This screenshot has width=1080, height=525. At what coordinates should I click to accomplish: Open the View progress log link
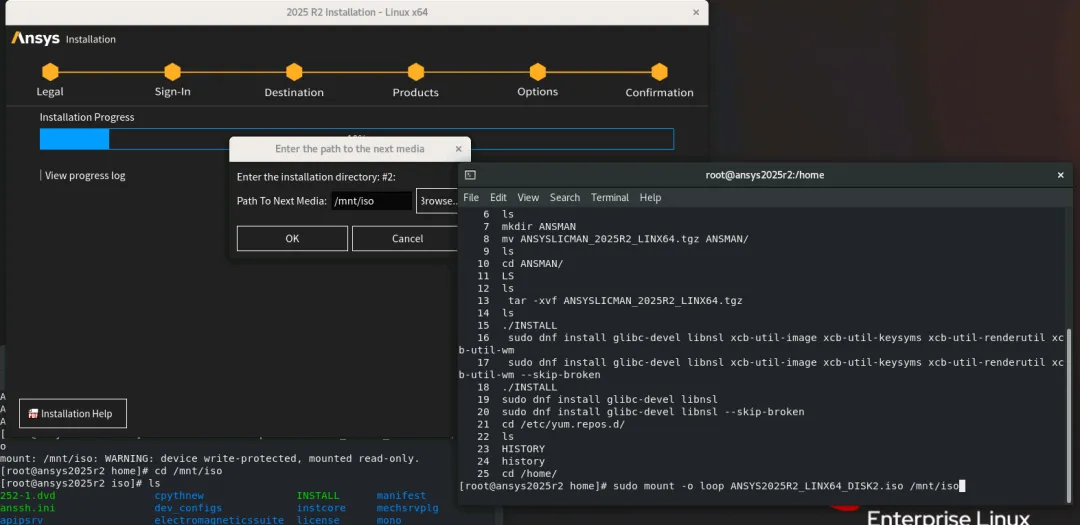click(85, 176)
